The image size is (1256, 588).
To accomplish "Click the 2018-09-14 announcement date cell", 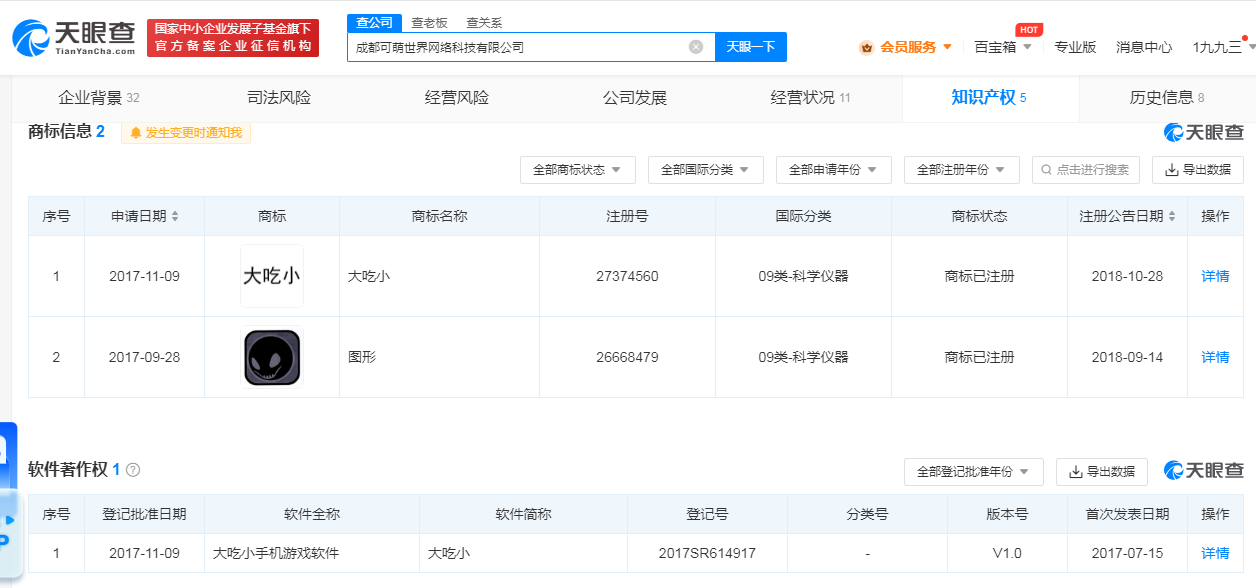I will point(1127,357).
